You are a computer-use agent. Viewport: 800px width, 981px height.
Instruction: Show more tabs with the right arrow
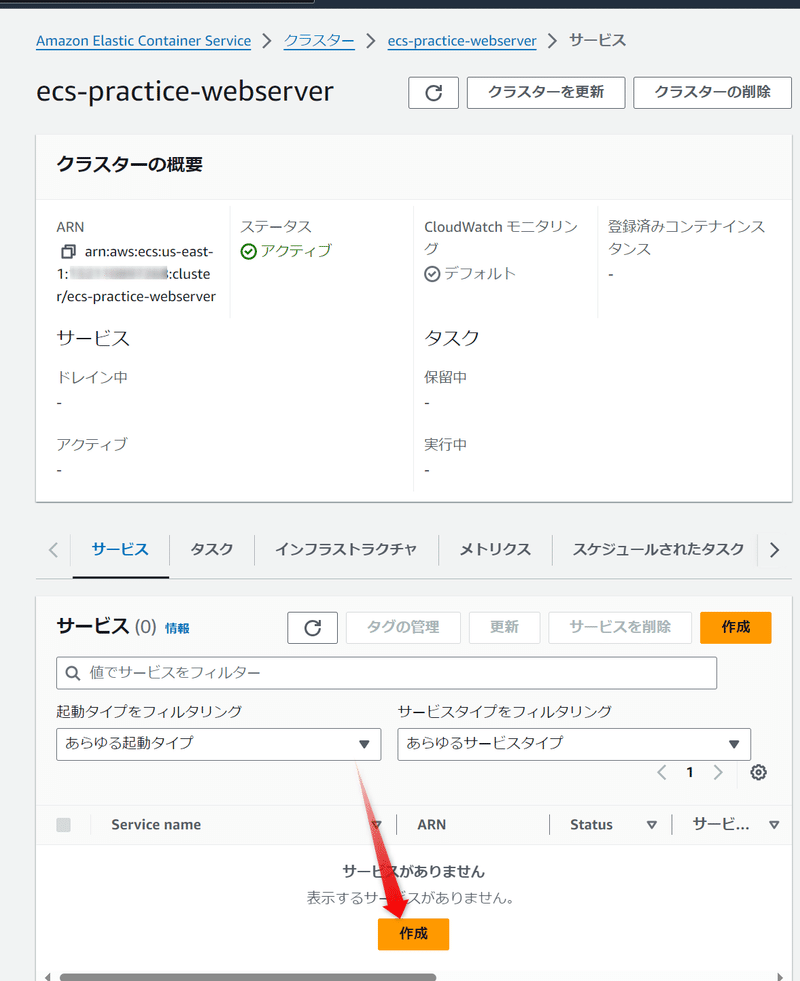[774, 550]
